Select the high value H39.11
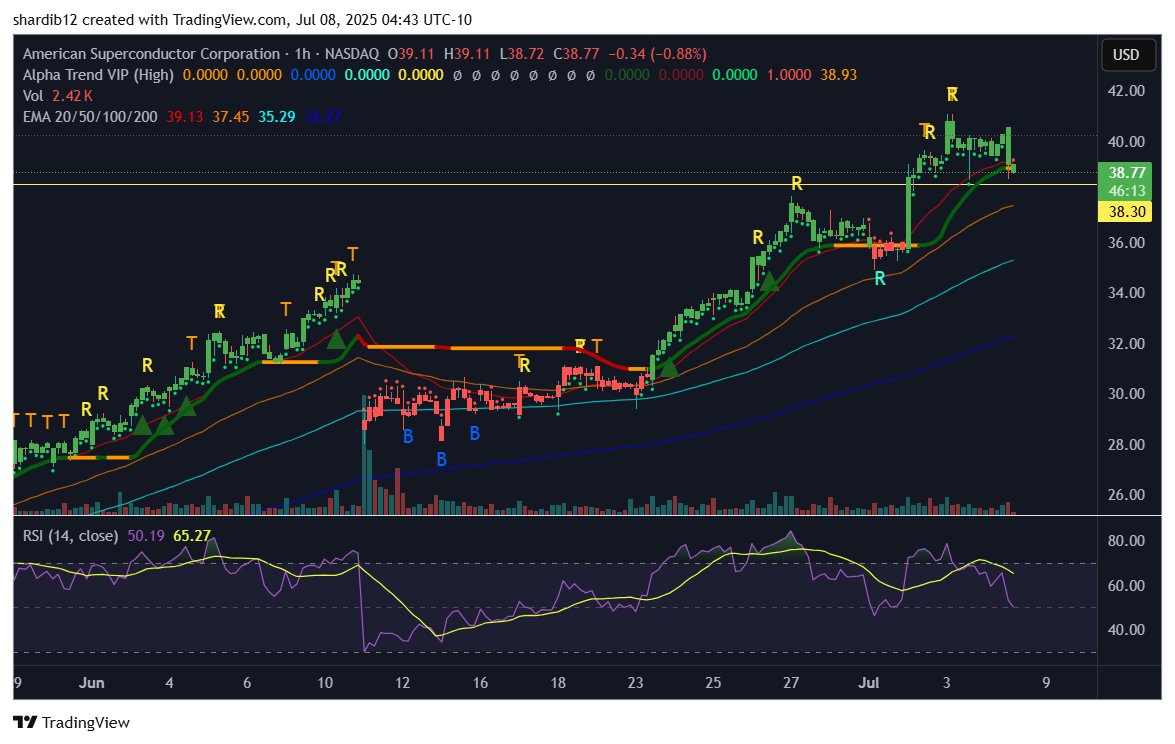This screenshot has width=1175, height=744. pyautogui.click(x=467, y=54)
